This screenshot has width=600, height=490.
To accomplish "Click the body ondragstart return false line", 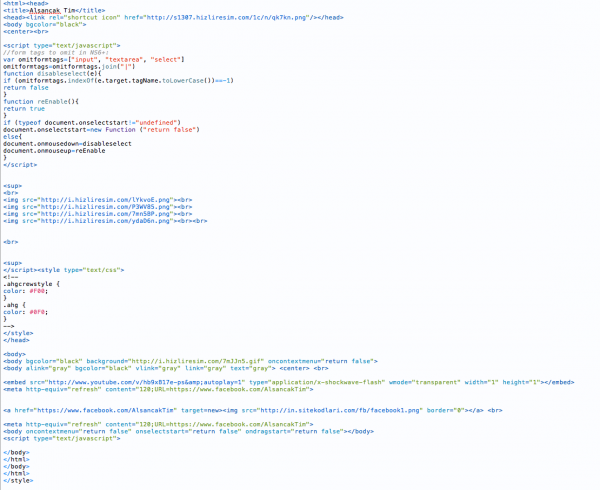I will click(188, 431).
